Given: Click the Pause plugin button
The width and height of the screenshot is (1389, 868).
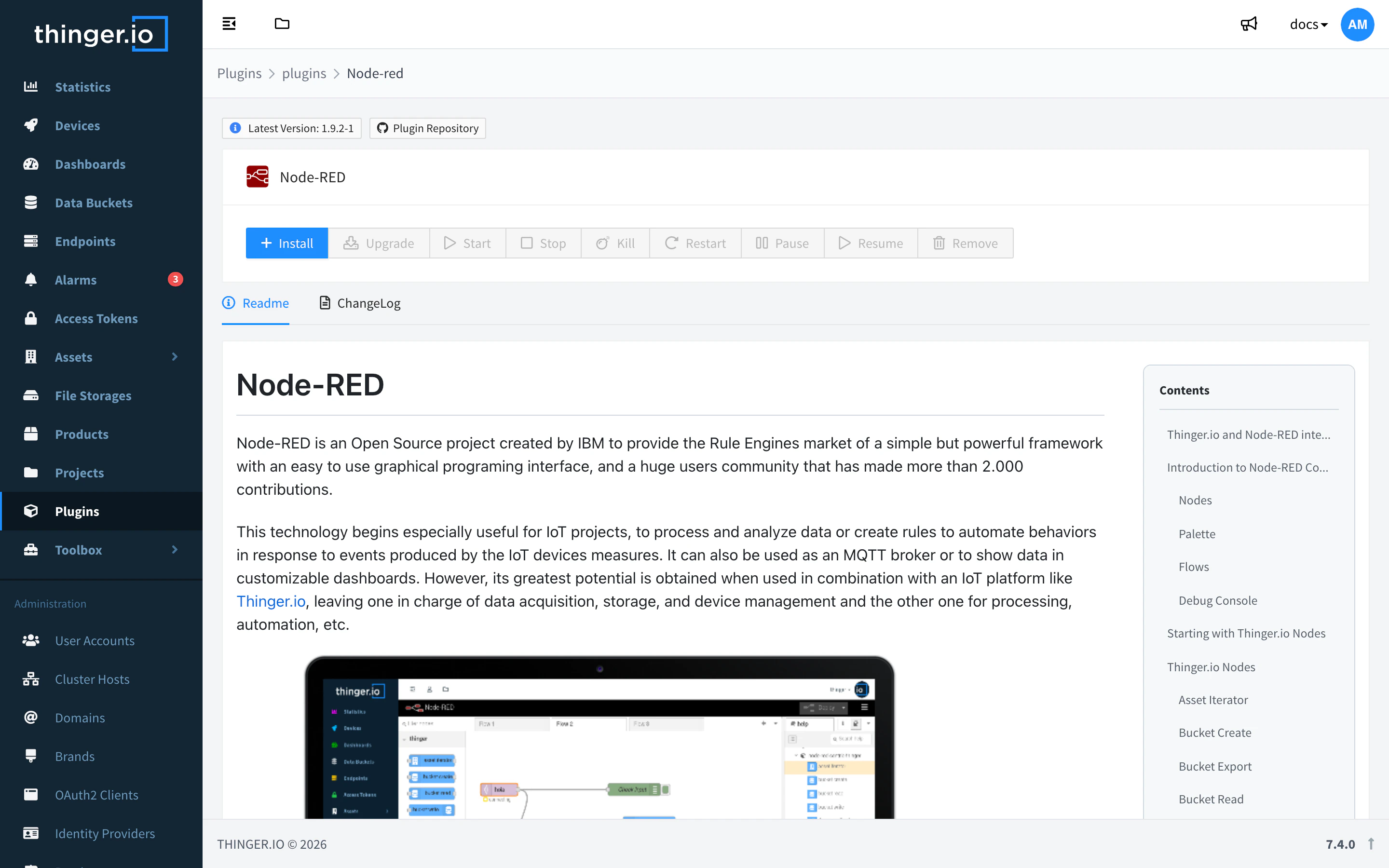Looking at the screenshot, I should (x=782, y=243).
